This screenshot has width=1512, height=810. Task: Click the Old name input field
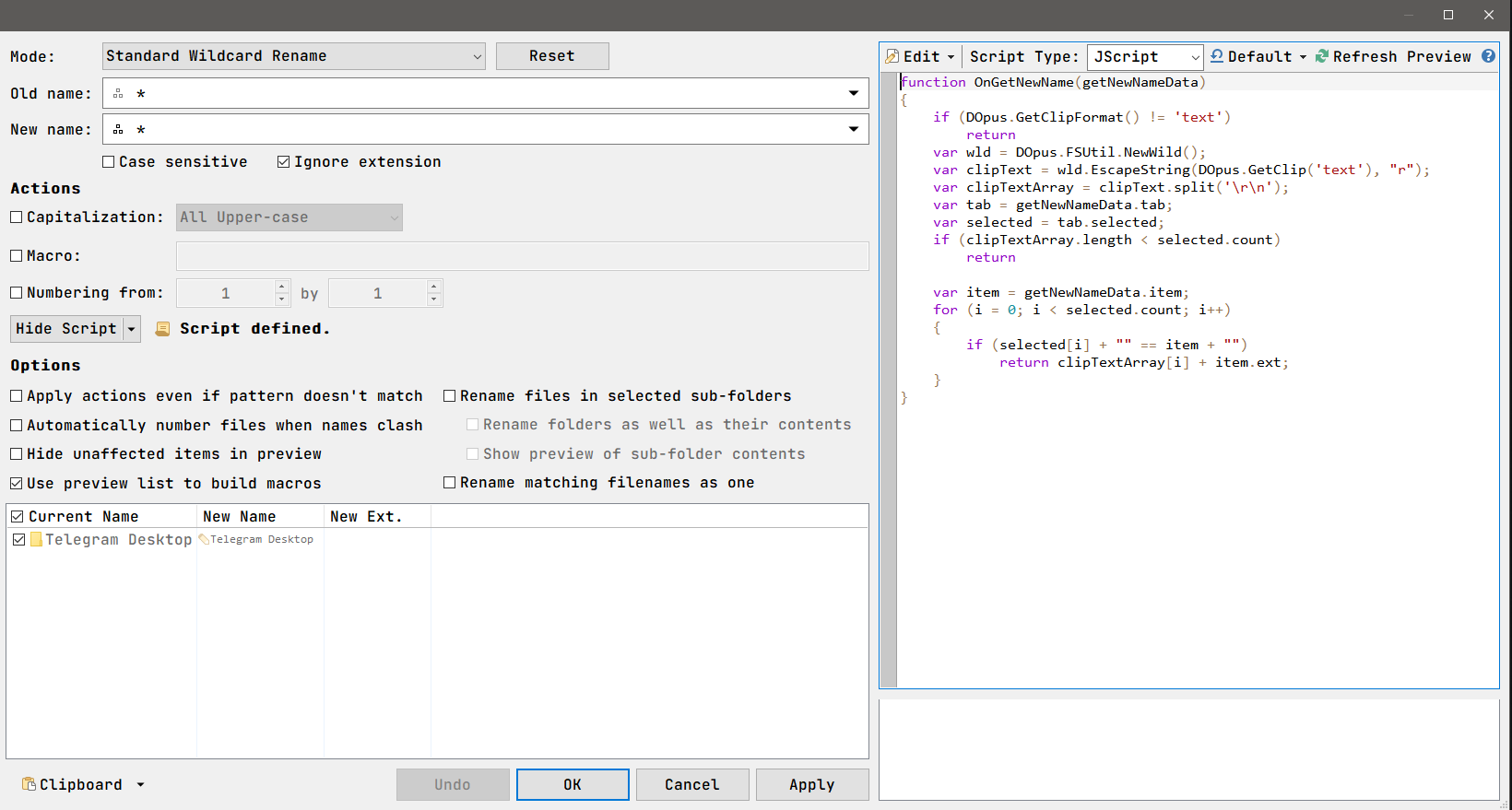click(486, 93)
